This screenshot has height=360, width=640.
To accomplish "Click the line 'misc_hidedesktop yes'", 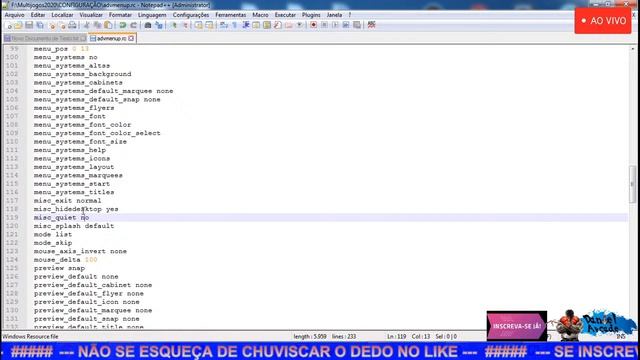I will (x=76, y=209).
